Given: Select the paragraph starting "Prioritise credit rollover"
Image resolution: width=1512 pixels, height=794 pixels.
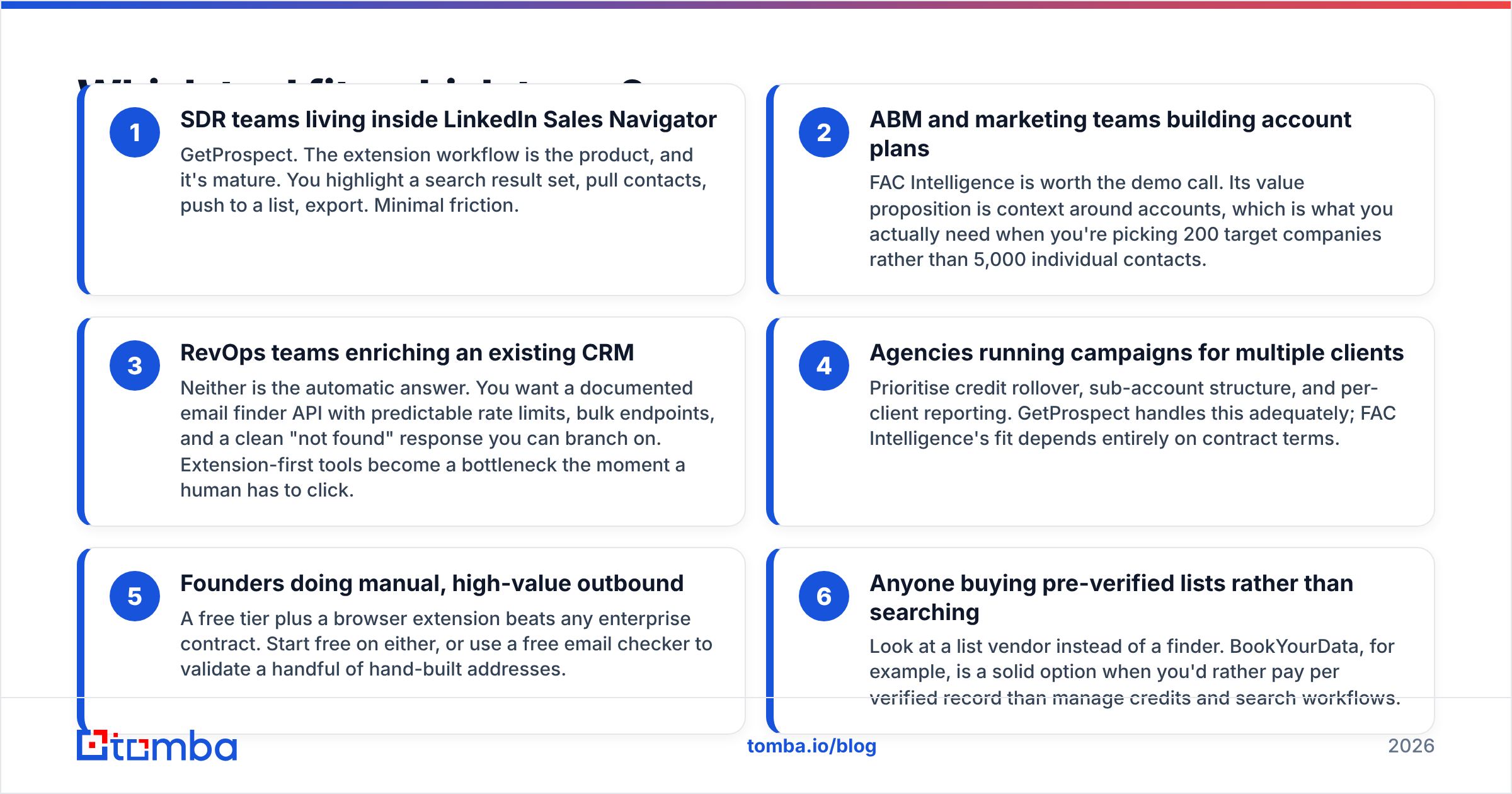Looking at the screenshot, I should (1133, 413).
